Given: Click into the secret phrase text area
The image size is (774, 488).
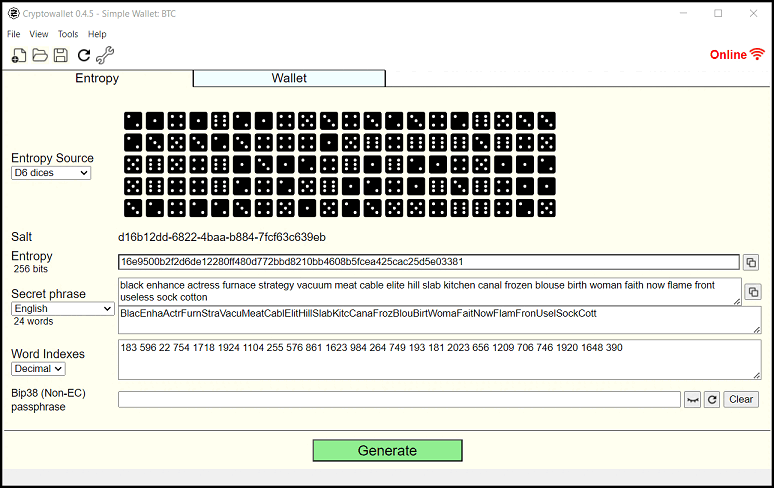Looking at the screenshot, I should point(429,291).
